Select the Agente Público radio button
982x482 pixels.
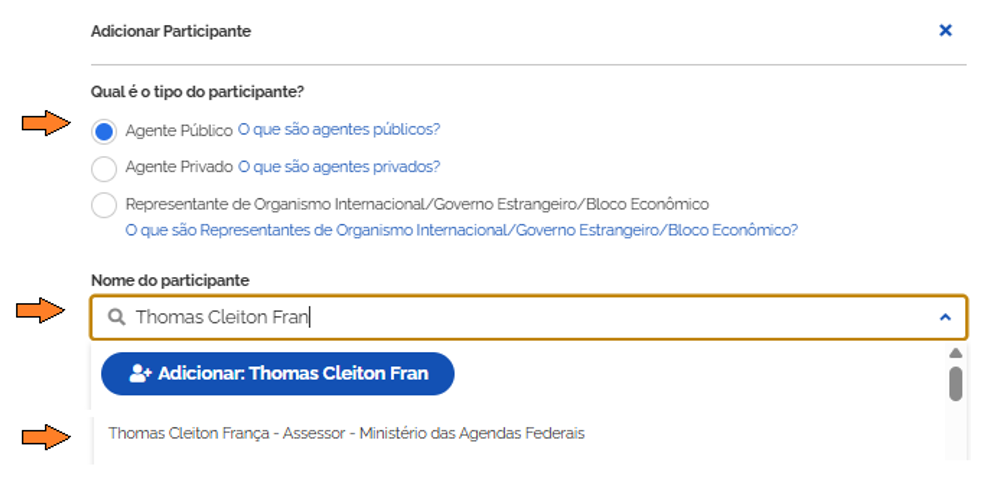[x=104, y=131]
